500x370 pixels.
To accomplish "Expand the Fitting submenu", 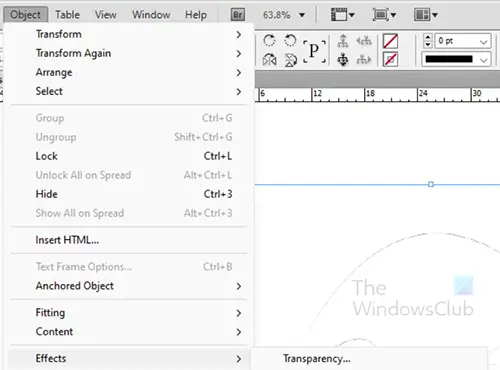I will [x=129, y=313].
